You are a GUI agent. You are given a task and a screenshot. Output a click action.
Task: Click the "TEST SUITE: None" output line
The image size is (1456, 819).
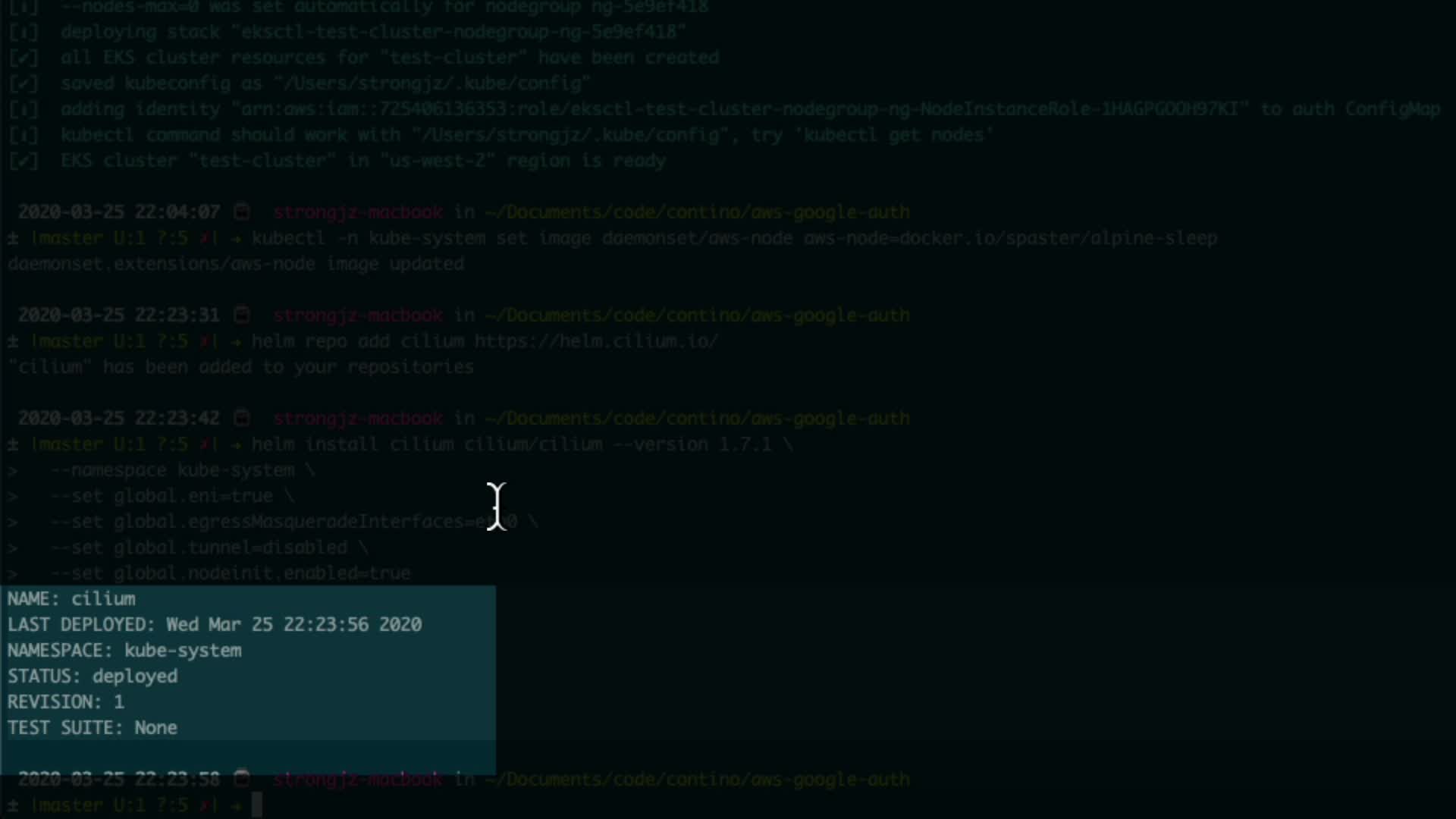coord(93,728)
